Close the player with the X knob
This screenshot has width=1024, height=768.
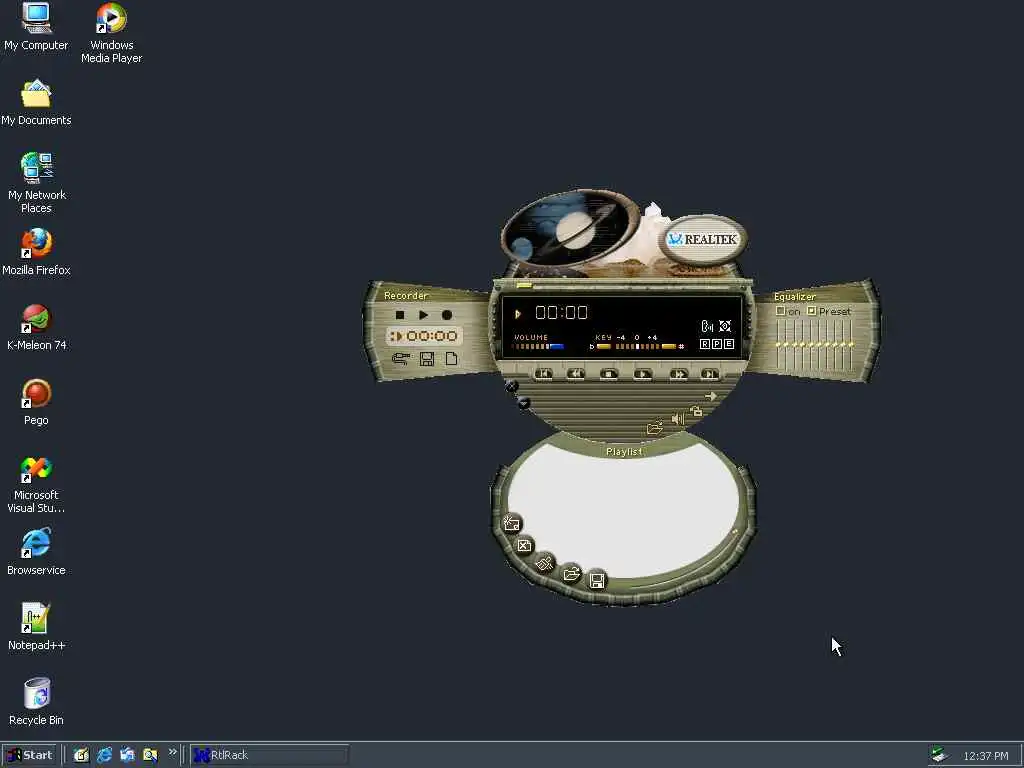[x=511, y=387]
